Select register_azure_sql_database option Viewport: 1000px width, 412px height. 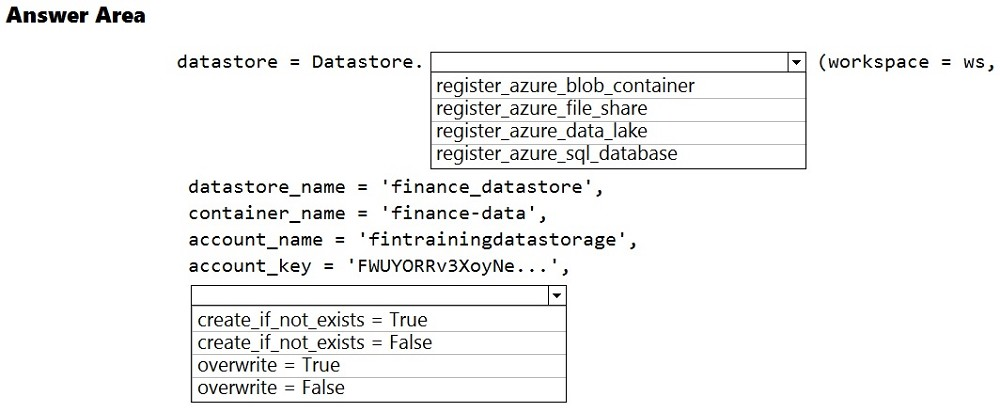coord(557,154)
